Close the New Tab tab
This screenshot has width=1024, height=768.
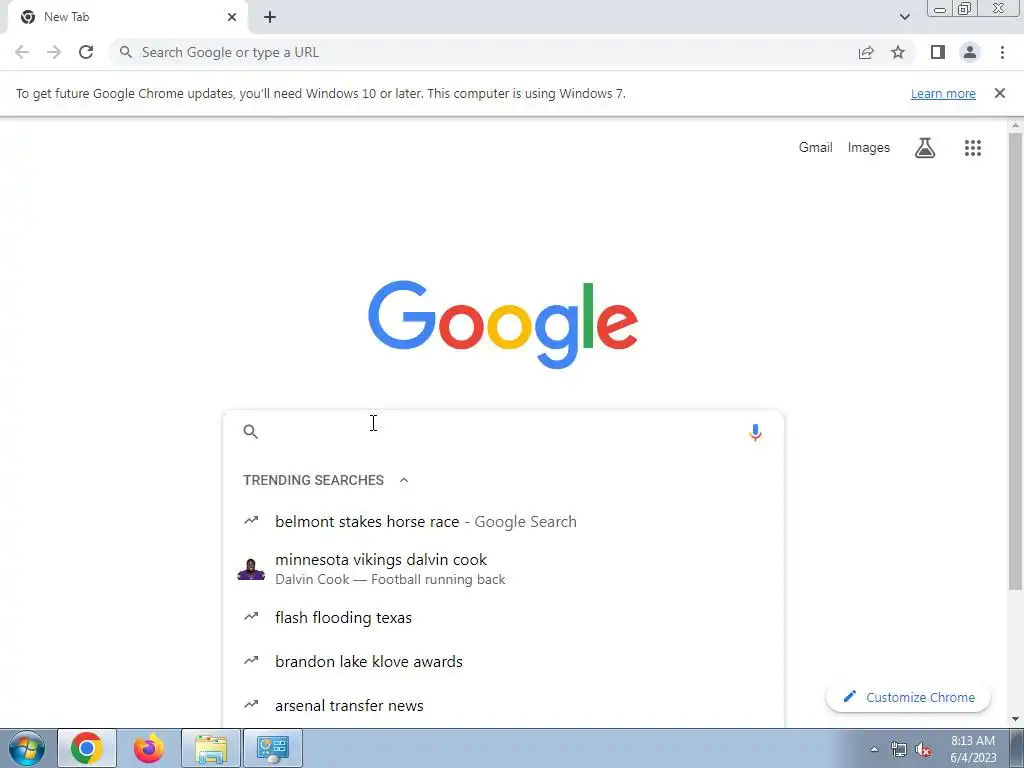tap(232, 17)
